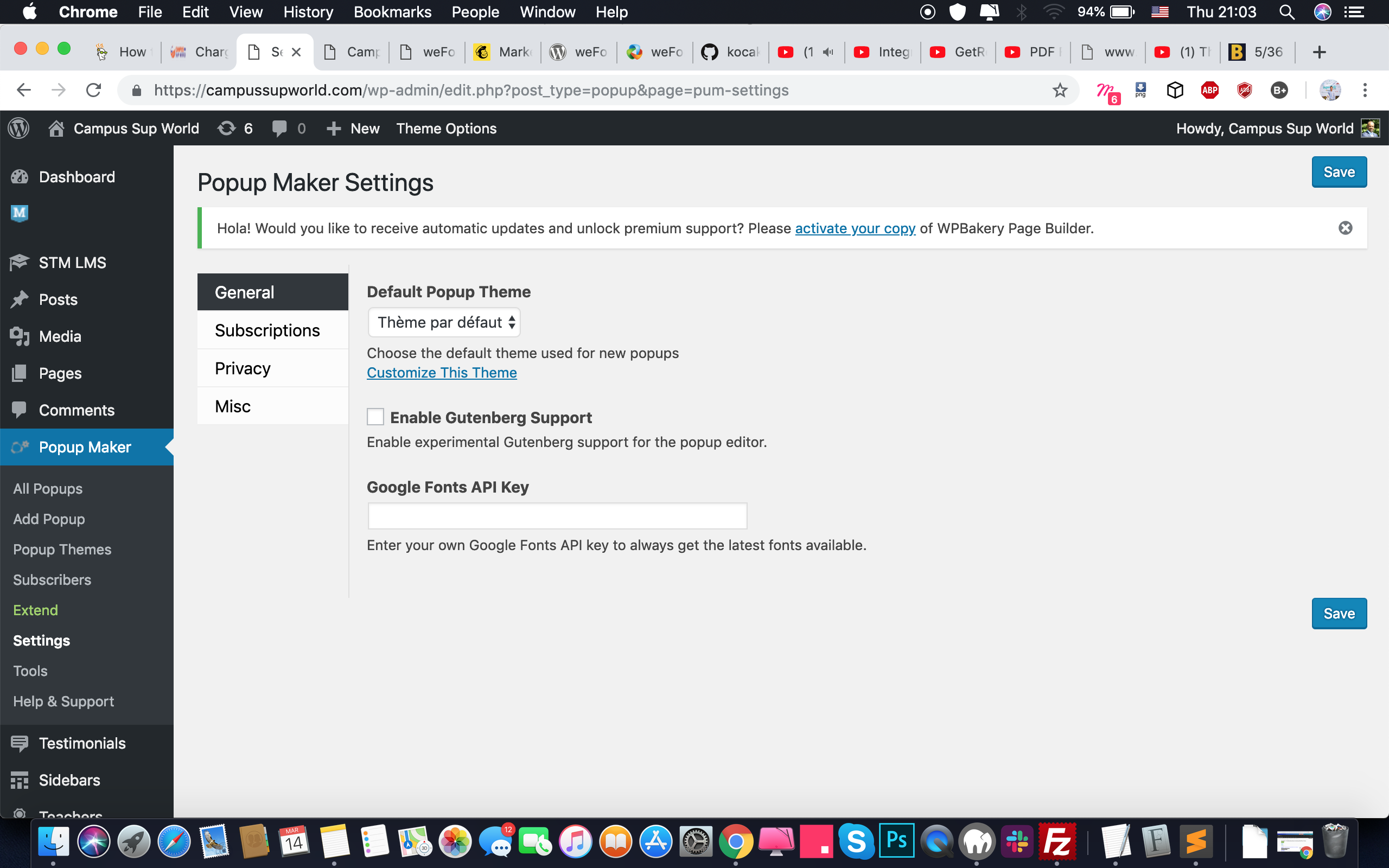Open the STM LMS graduation cap icon
Viewport: 1389px width, 868px height.
pyautogui.click(x=19, y=263)
